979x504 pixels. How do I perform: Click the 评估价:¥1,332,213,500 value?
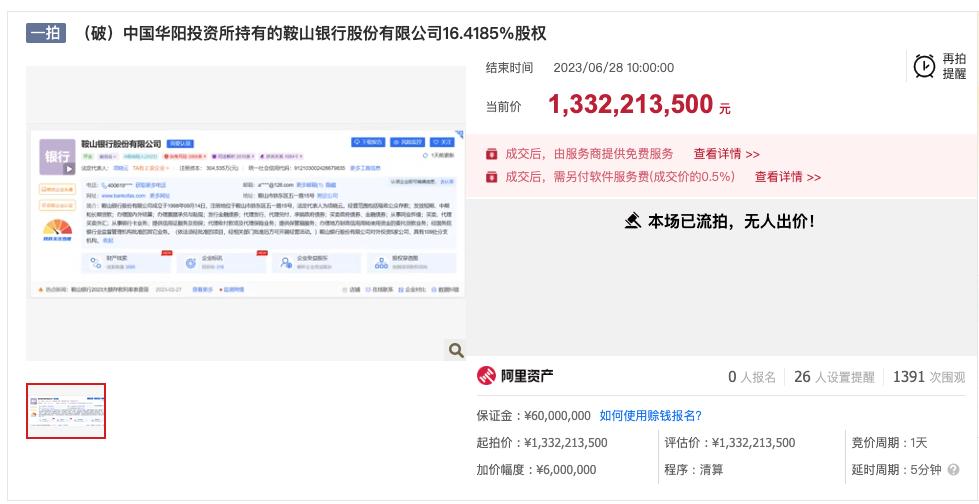[730, 443]
